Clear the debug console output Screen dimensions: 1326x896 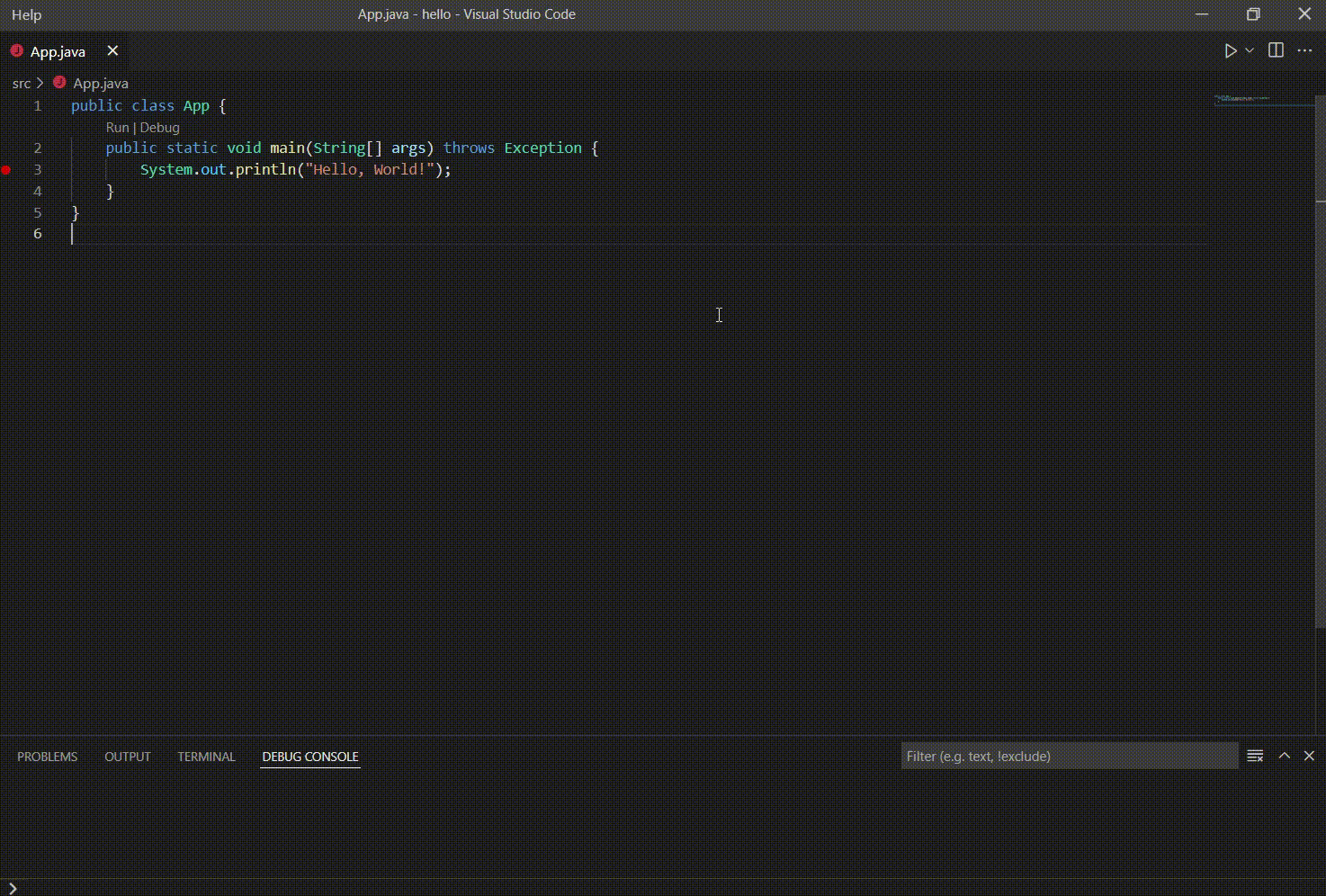pos(1255,756)
